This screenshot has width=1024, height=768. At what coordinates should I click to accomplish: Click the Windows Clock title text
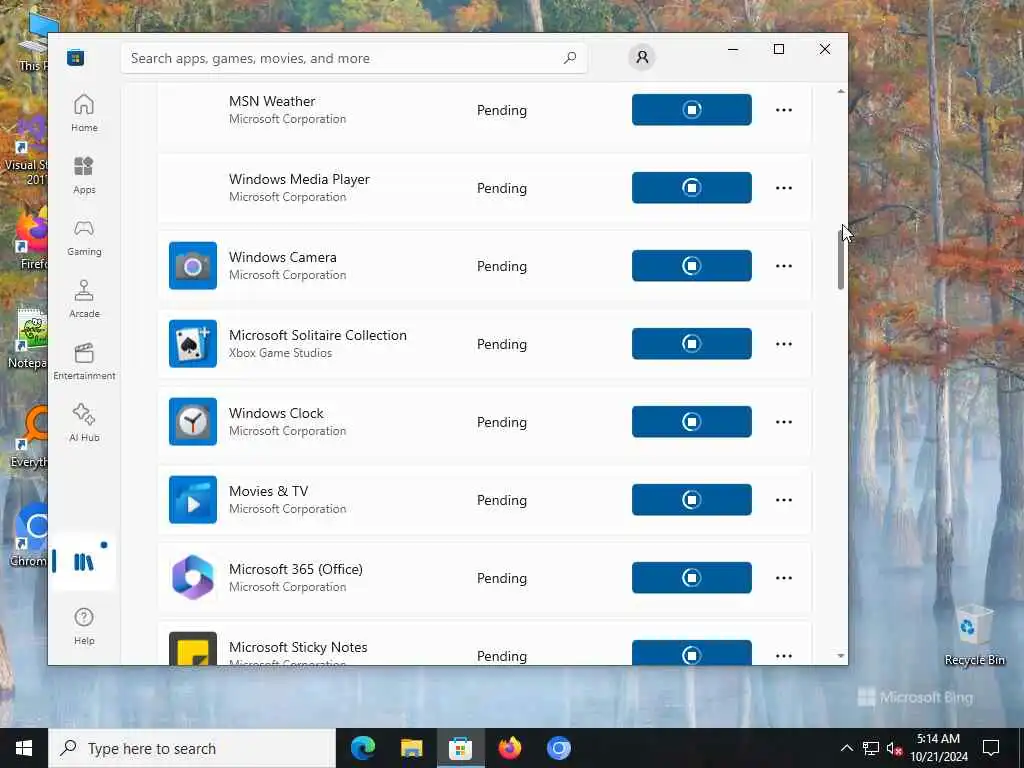[x=276, y=413]
